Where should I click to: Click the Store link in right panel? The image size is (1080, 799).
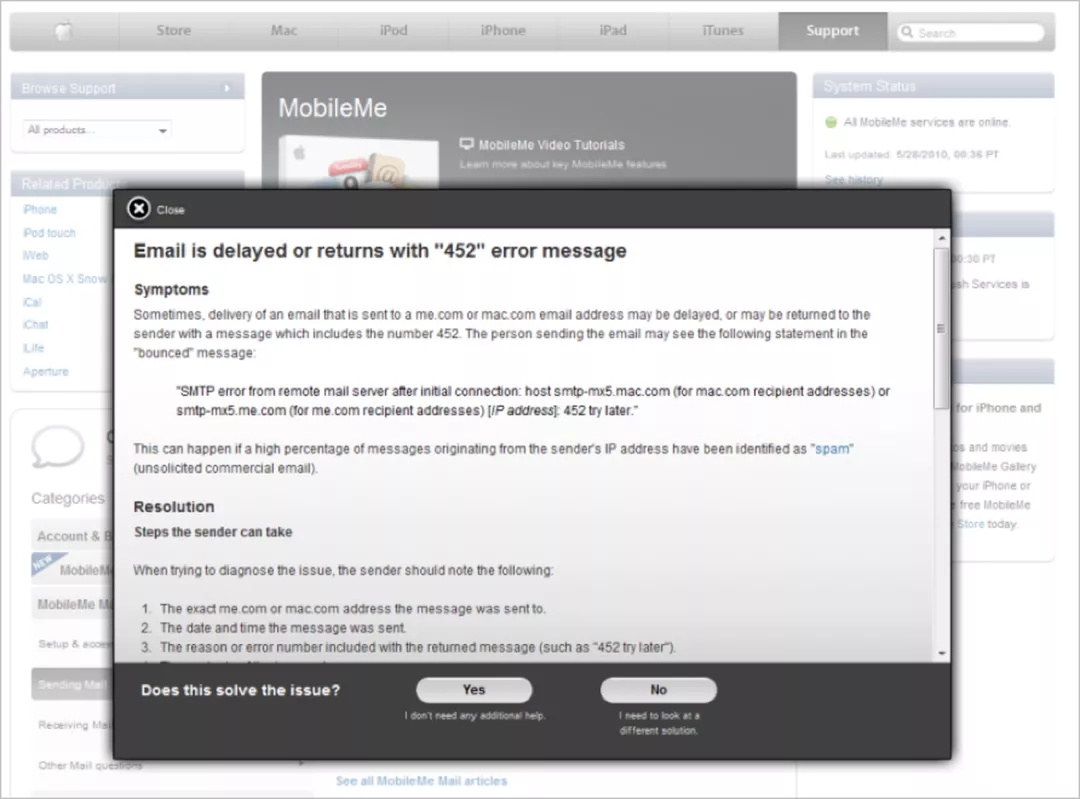tap(970, 524)
